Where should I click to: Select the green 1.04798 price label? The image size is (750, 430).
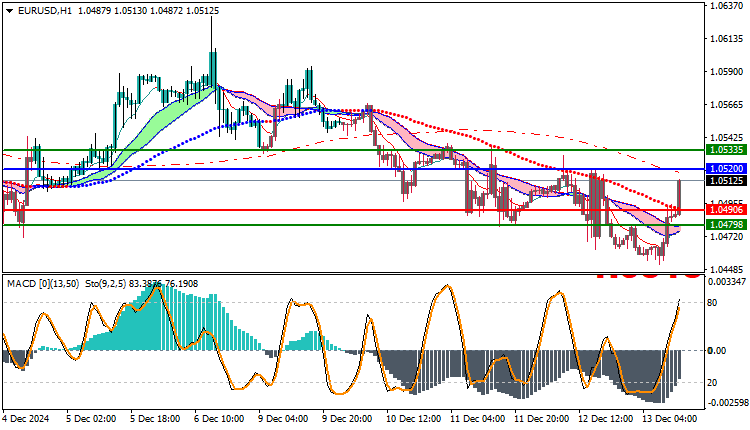[x=726, y=224]
